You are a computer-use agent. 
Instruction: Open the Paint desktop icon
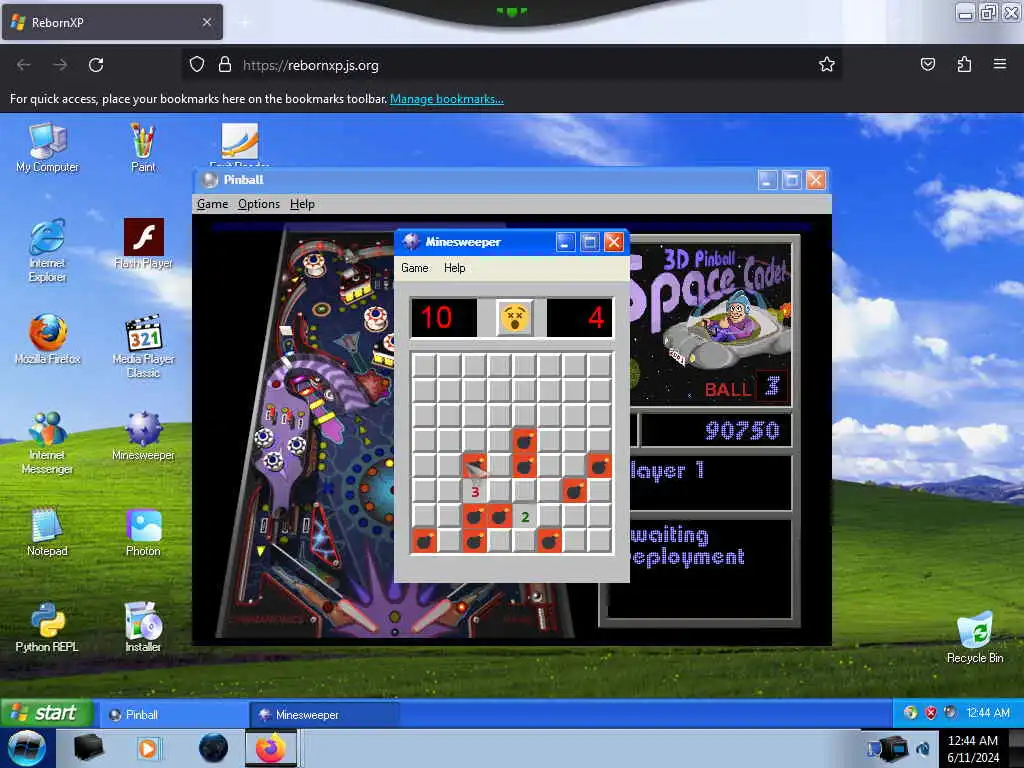[x=142, y=148]
